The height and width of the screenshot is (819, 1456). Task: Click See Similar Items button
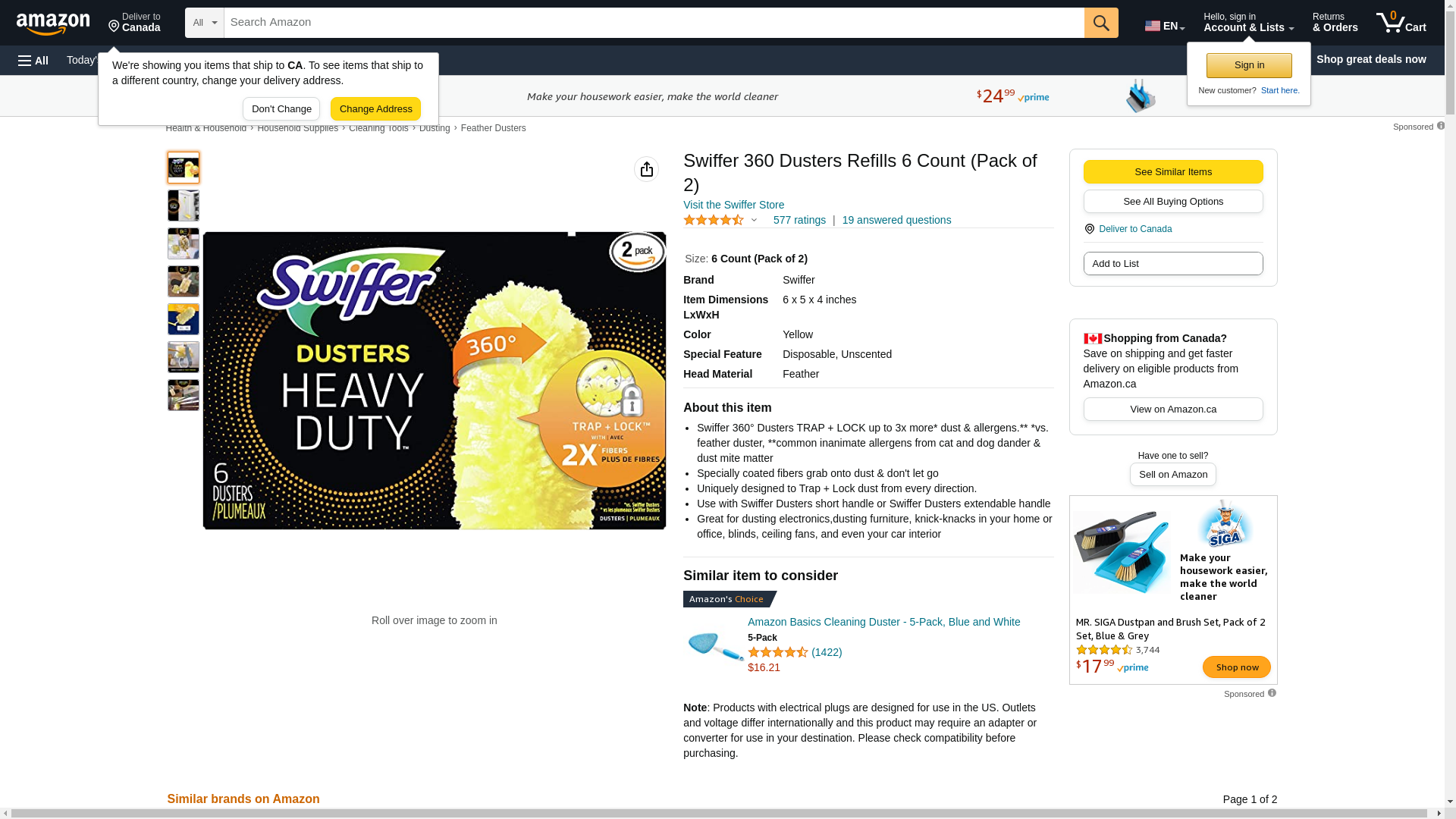1173,172
